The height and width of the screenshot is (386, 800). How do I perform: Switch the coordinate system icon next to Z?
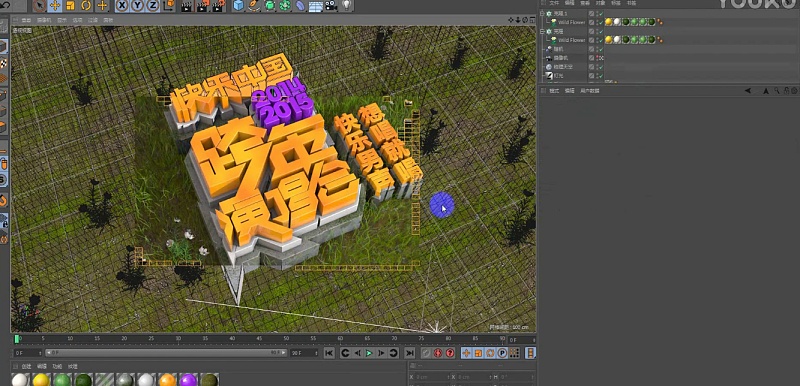coord(168,6)
